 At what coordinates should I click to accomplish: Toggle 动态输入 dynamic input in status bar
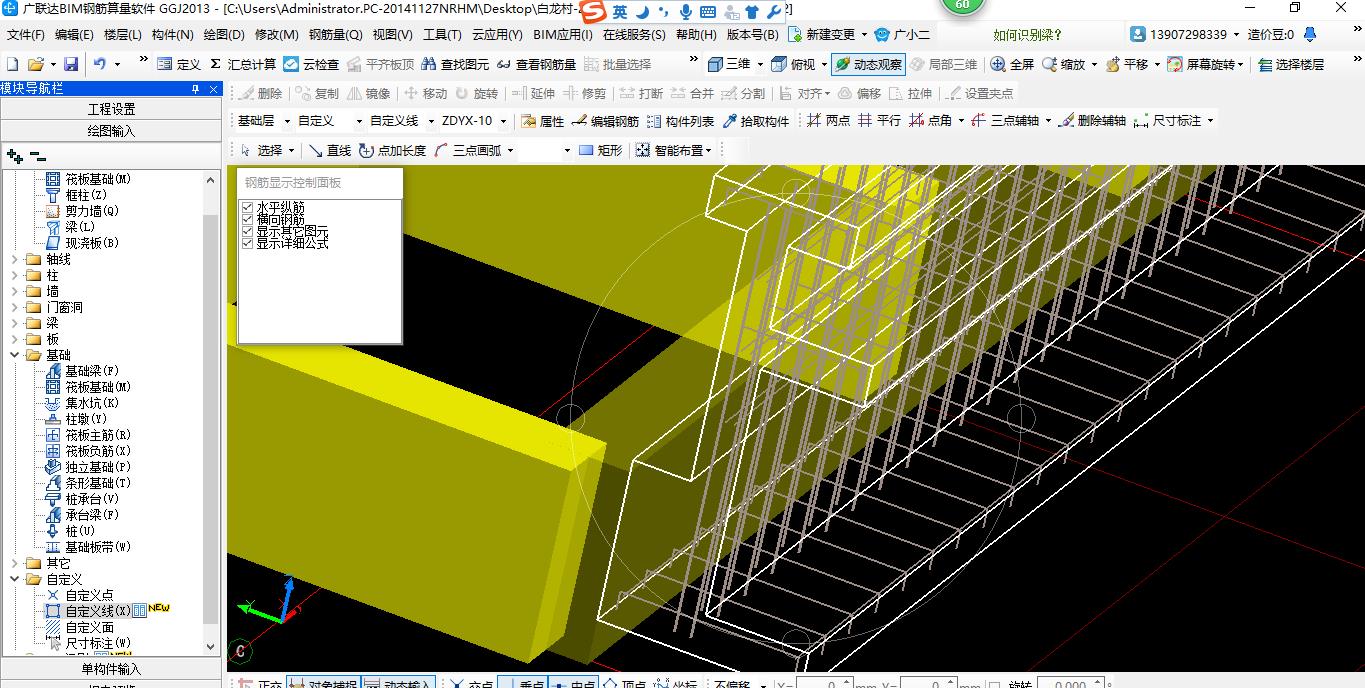(x=397, y=684)
